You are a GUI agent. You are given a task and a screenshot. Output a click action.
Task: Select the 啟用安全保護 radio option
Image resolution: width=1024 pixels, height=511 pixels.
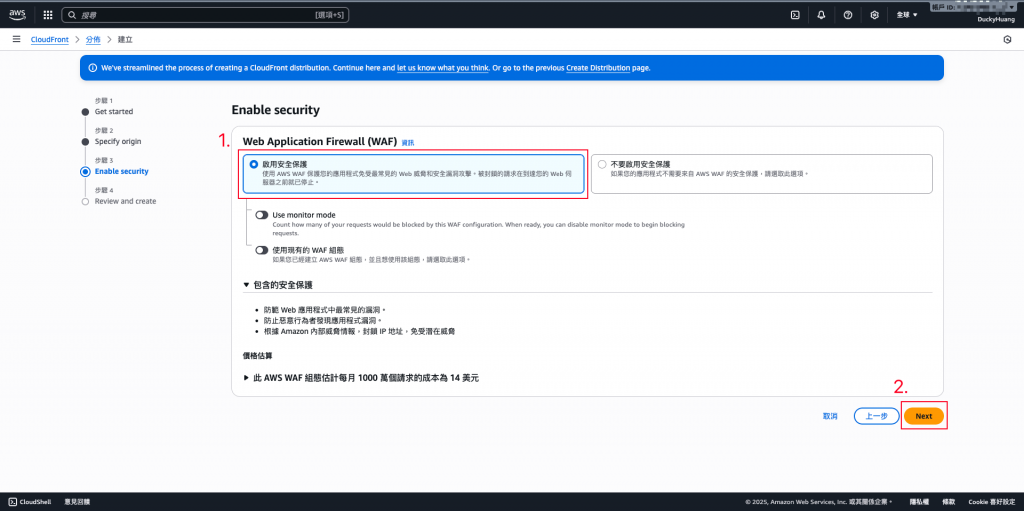click(254, 165)
